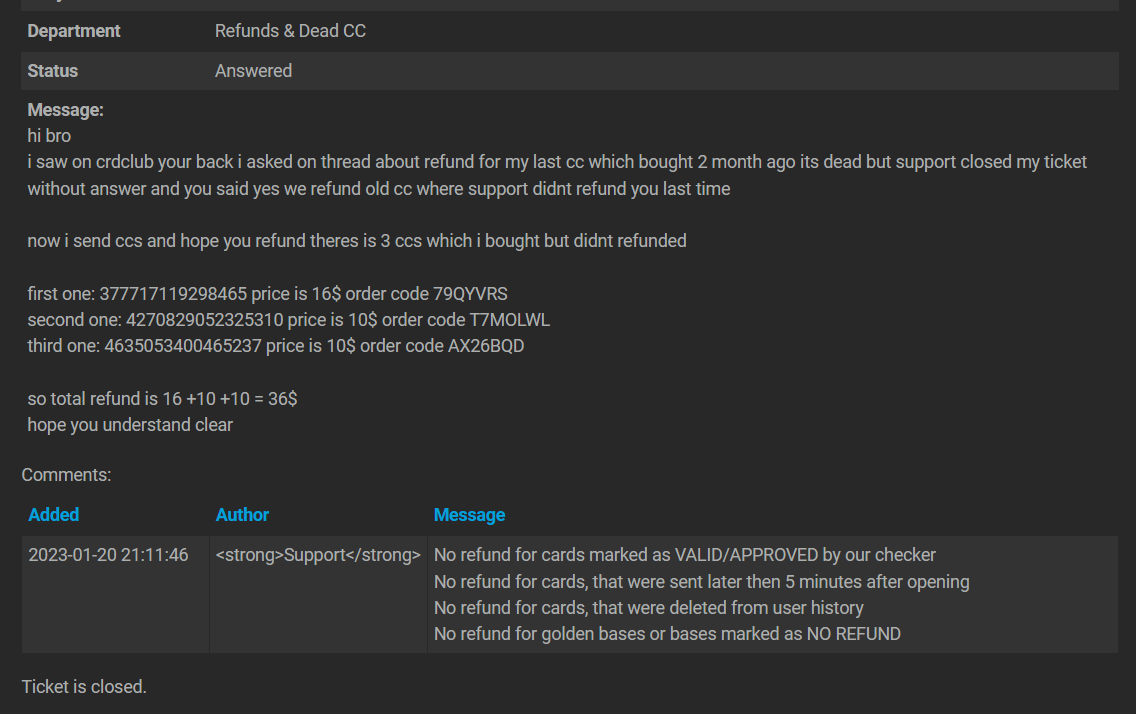Viewport: 1136px width, 714px height.
Task: Click the golden bases NO REFUND line
Action: pos(667,634)
